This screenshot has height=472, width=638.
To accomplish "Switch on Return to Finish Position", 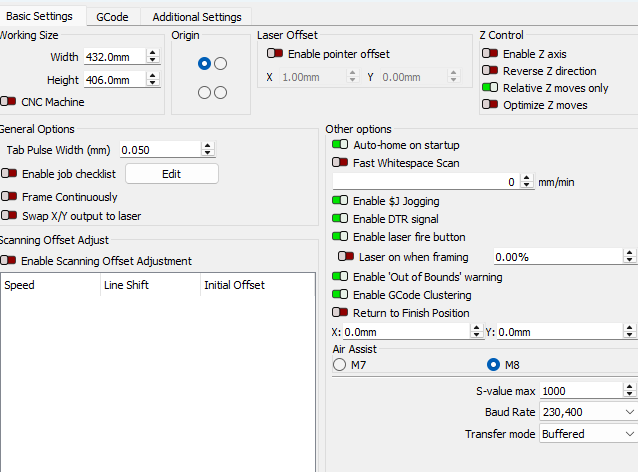I will pyautogui.click(x=340, y=312).
